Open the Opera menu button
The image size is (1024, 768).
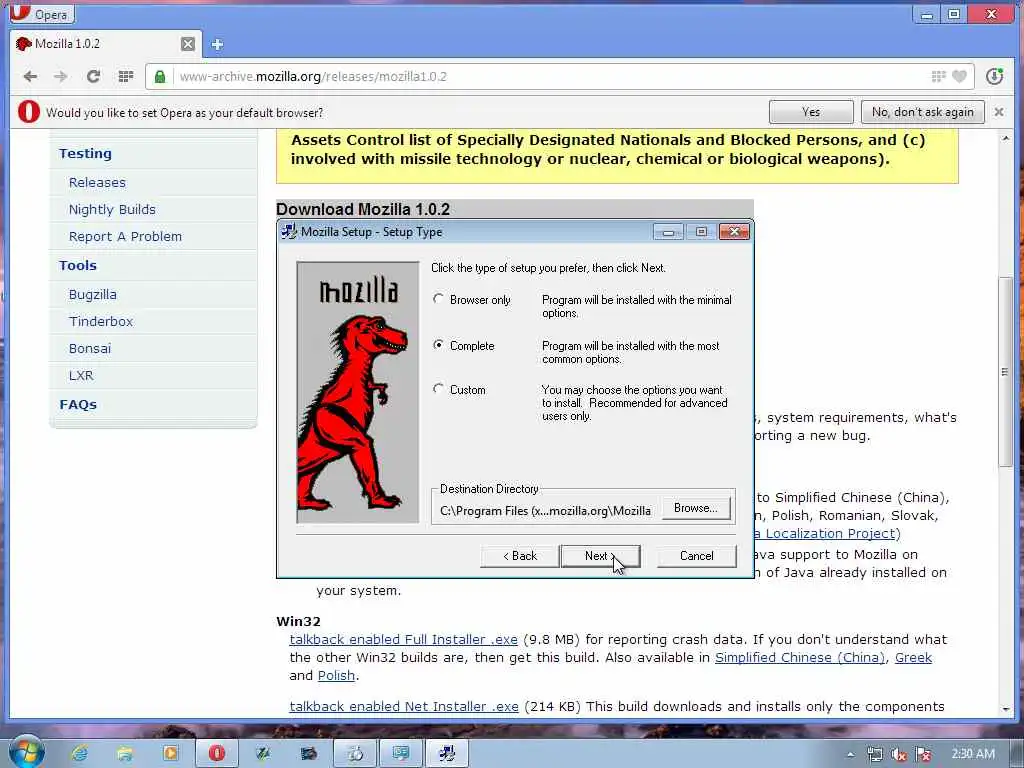40,13
